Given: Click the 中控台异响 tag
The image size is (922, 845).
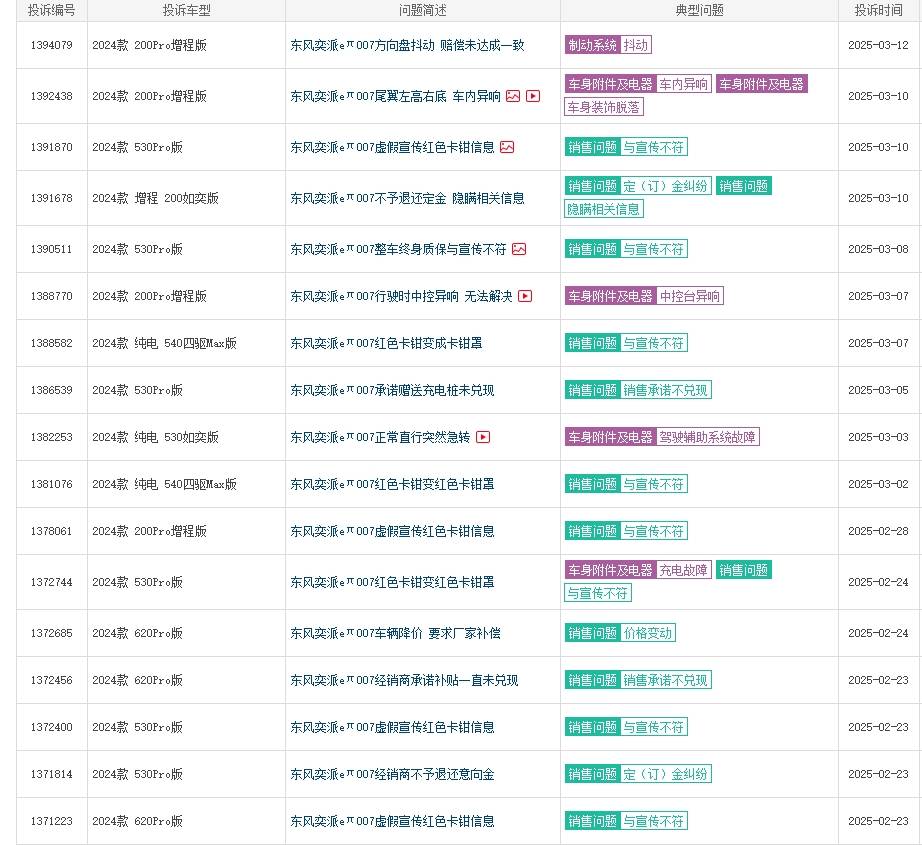Looking at the screenshot, I should (690, 296).
